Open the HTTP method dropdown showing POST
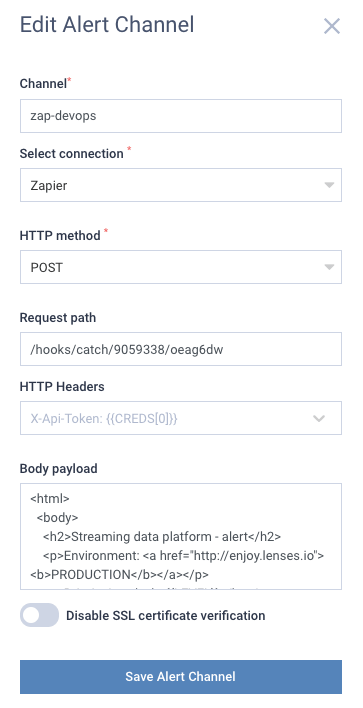Viewport: 363px width, 708px height. pyautogui.click(x=181, y=267)
